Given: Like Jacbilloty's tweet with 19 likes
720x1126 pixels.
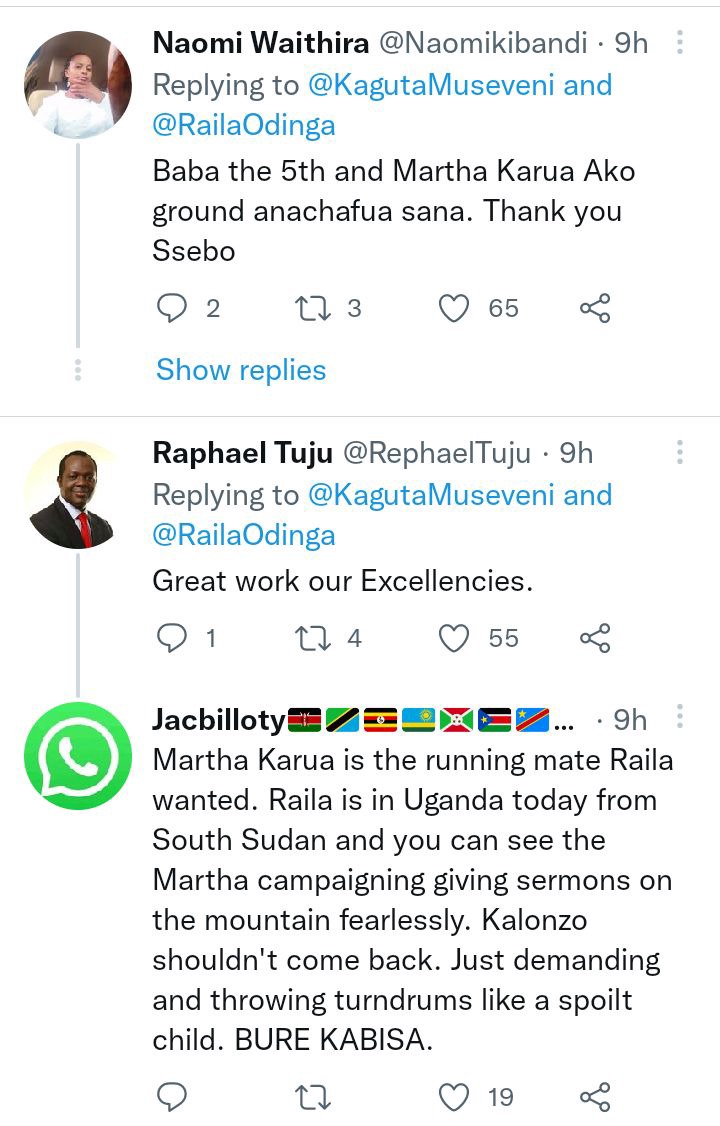Looking at the screenshot, I should click(x=454, y=1097).
